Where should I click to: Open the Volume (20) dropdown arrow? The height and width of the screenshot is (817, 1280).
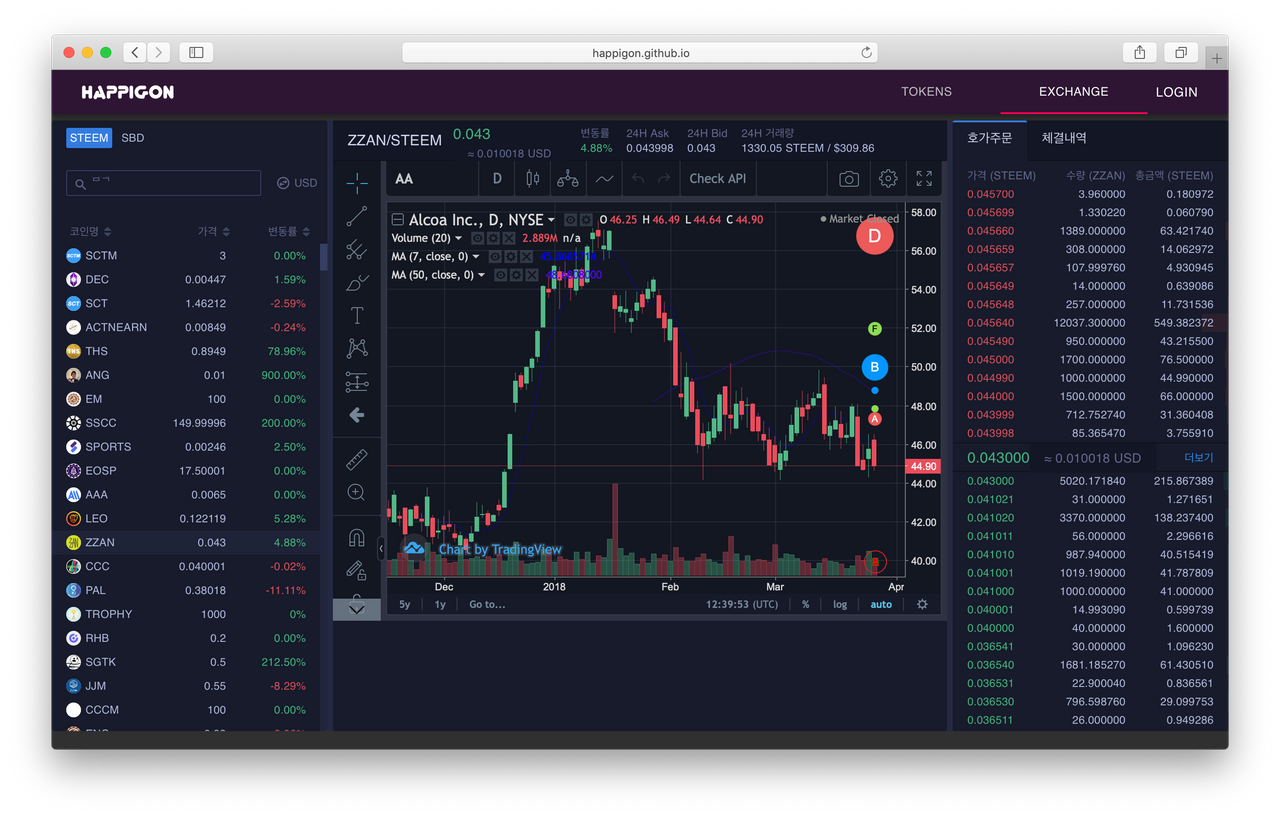click(x=459, y=238)
